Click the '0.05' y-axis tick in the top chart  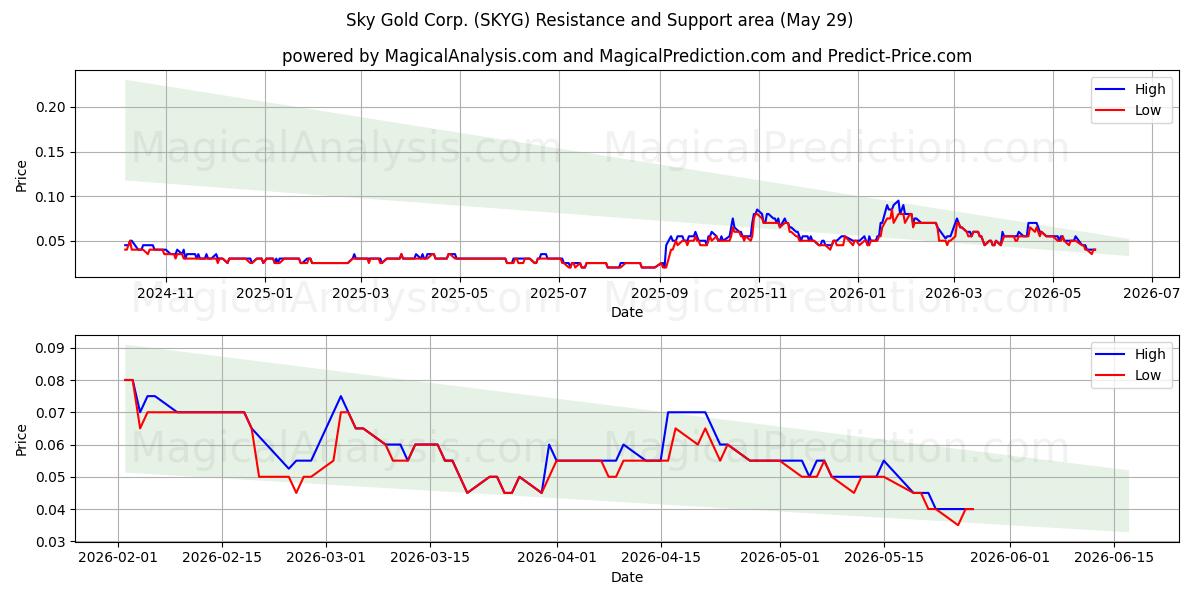tap(50, 241)
